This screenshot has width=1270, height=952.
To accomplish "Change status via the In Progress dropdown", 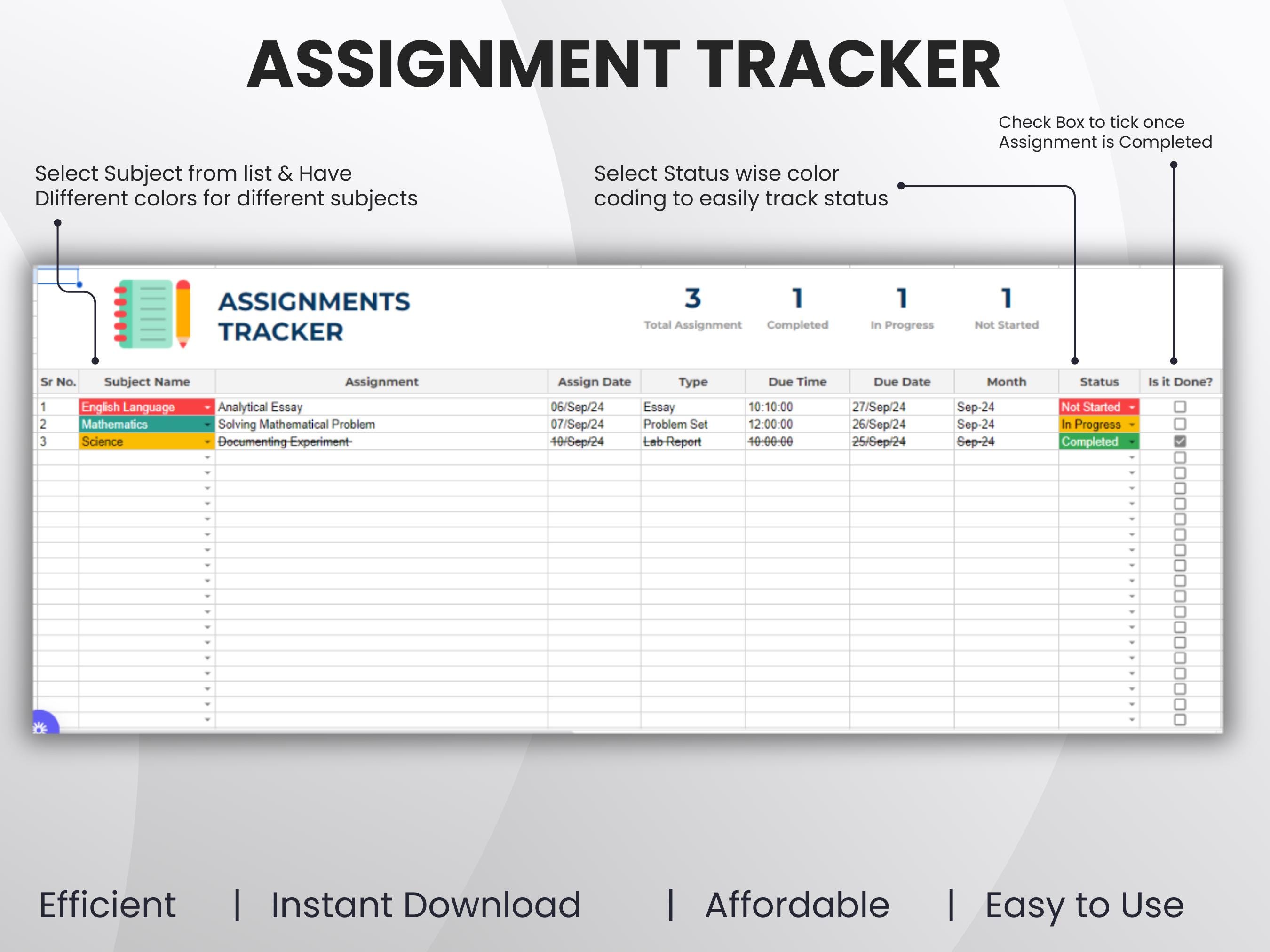I will (x=1132, y=425).
